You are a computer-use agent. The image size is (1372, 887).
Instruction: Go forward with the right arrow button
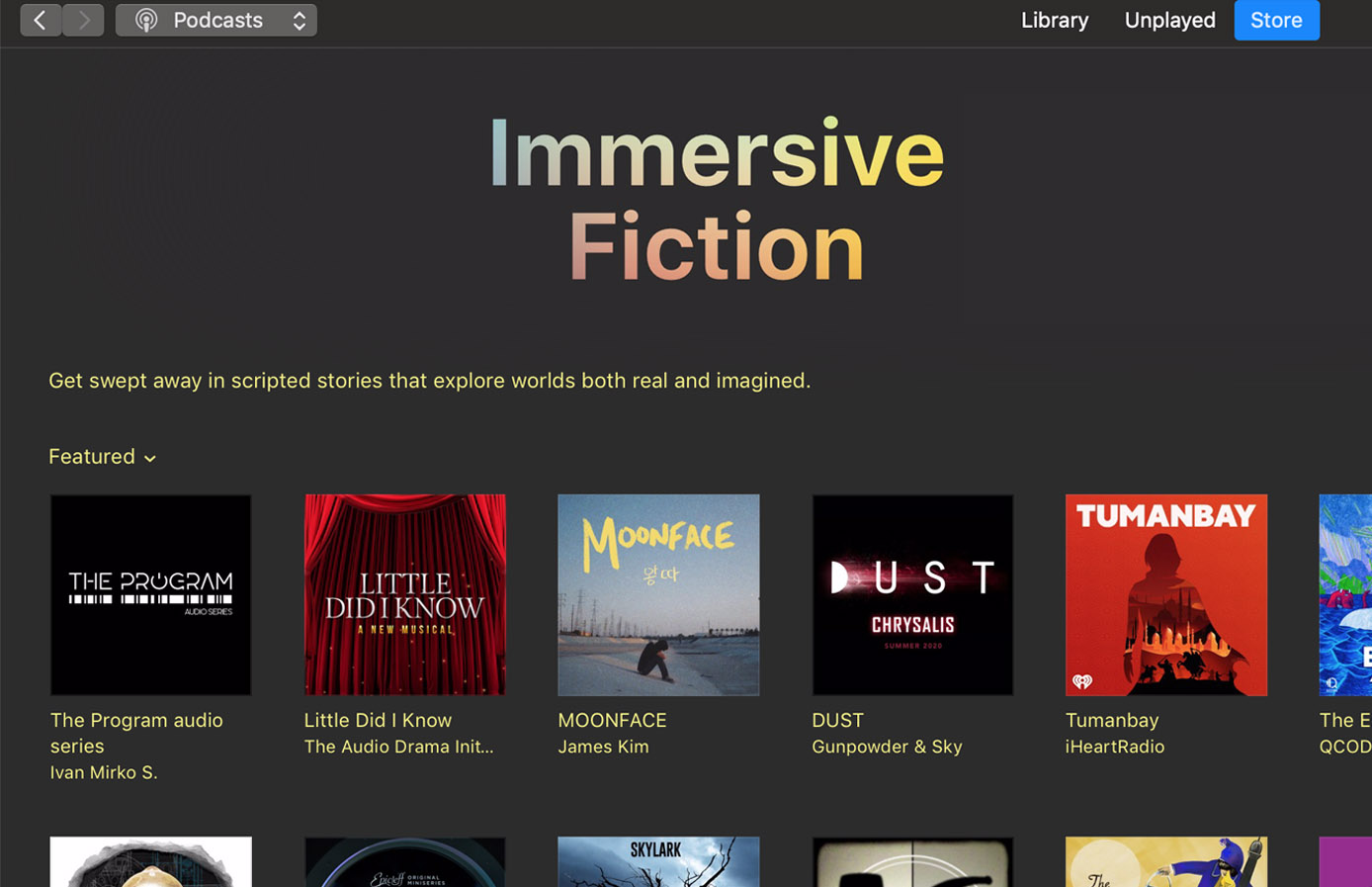[x=84, y=20]
